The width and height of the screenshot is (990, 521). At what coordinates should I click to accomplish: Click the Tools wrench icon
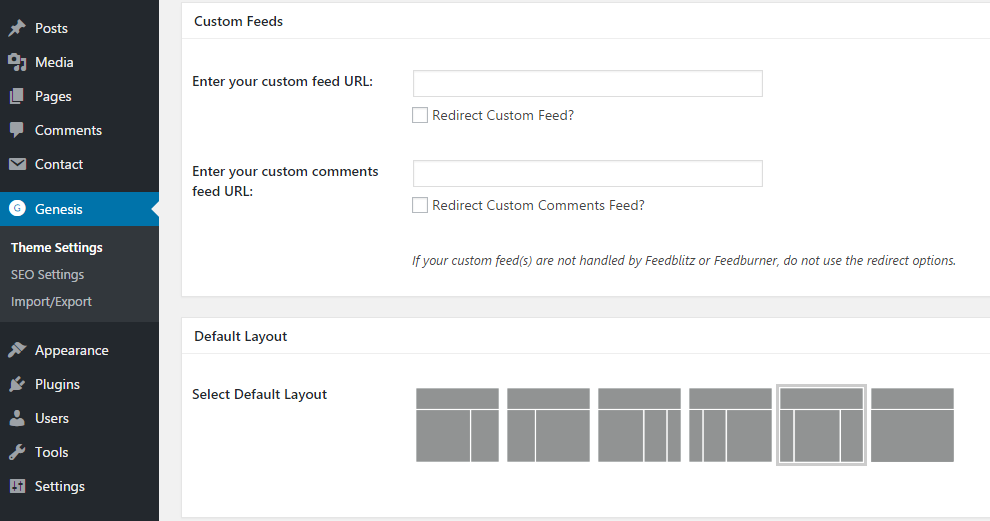click(17, 452)
